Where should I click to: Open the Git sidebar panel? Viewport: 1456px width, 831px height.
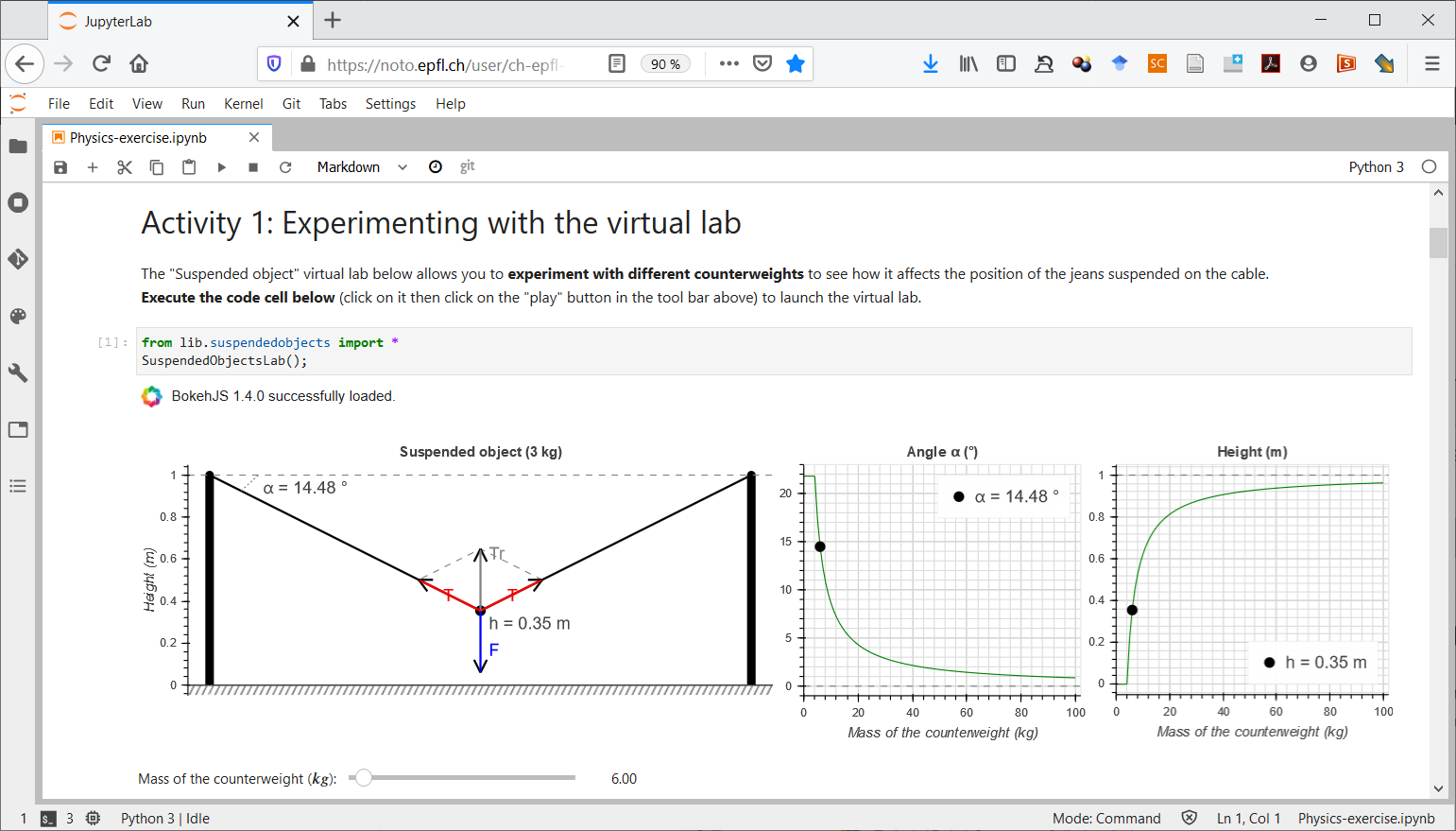18,259
